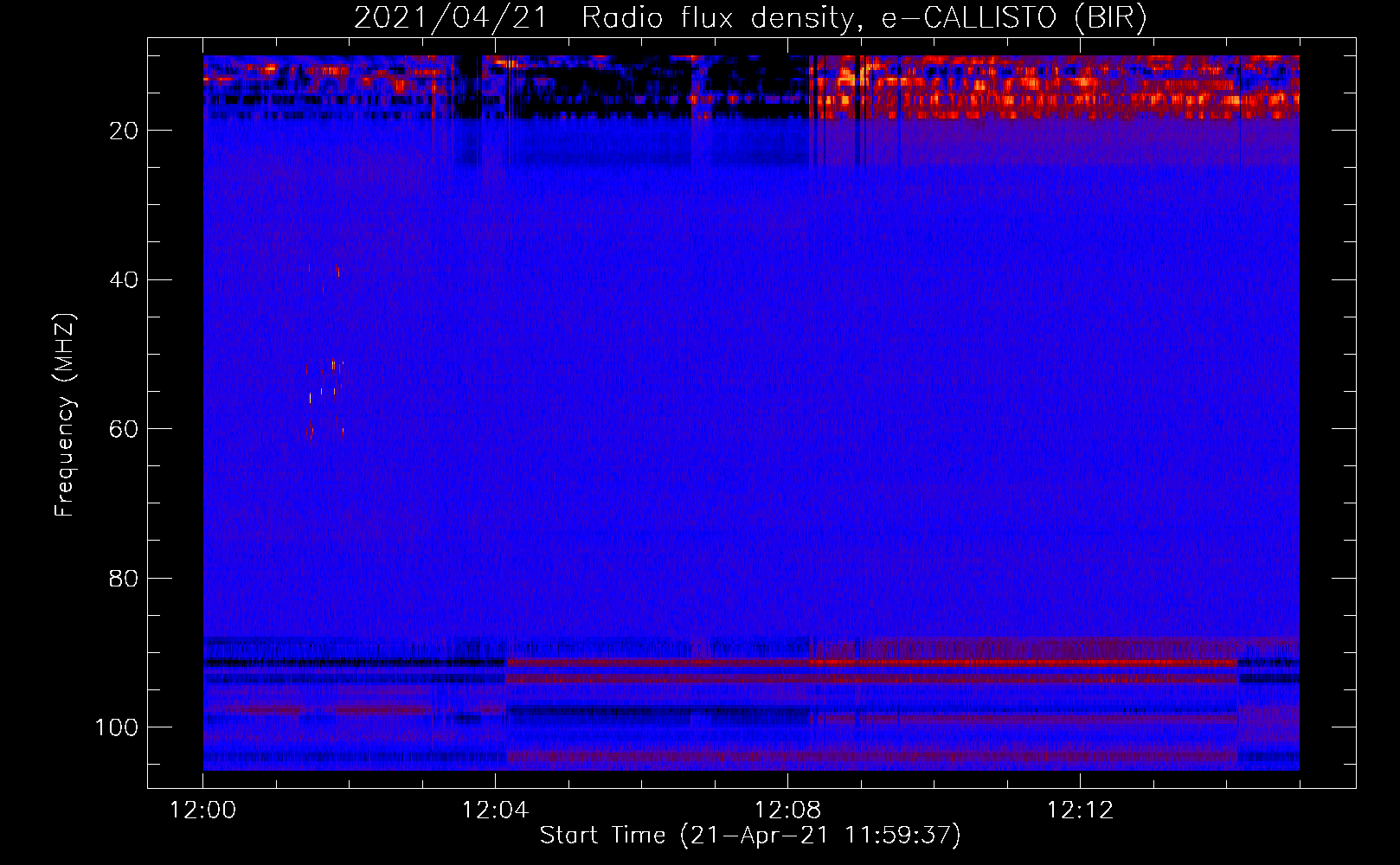Click the "Start Time (21-Apr-21 11:59:37)" x-axis label

750,836
